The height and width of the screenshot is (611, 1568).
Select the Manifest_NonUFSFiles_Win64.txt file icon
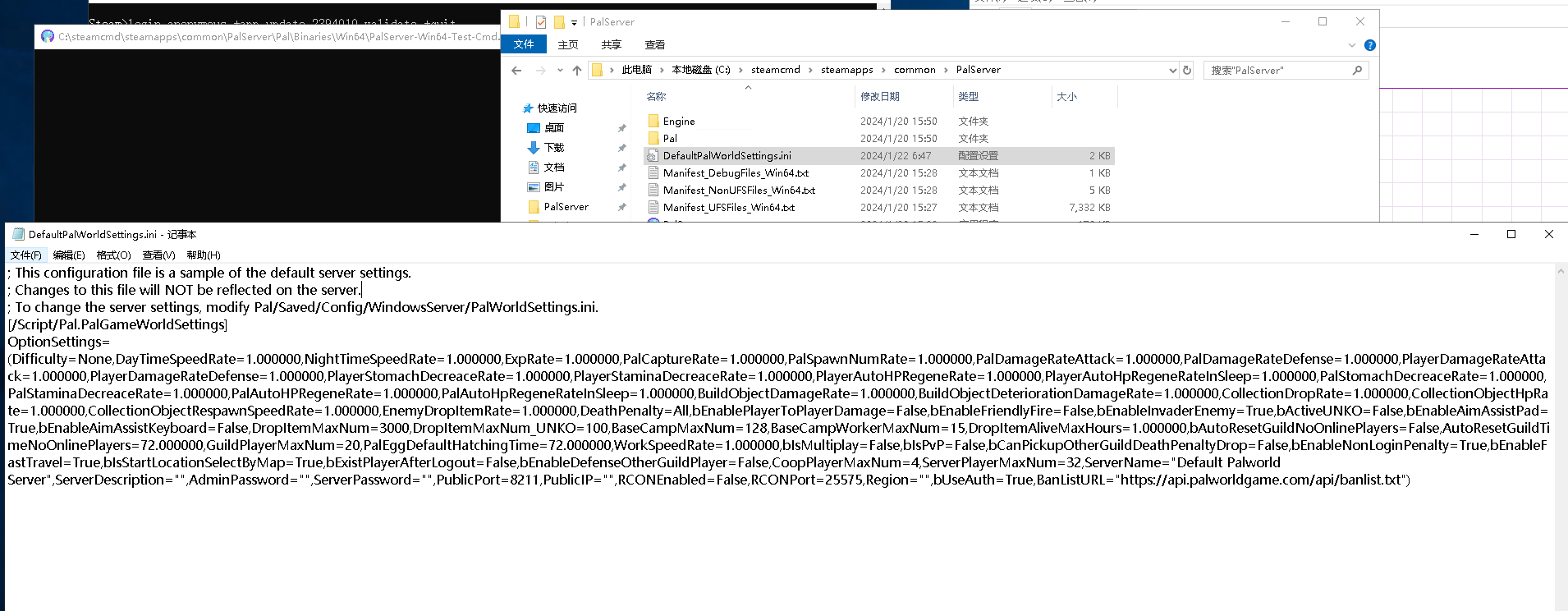coord(653,191)
